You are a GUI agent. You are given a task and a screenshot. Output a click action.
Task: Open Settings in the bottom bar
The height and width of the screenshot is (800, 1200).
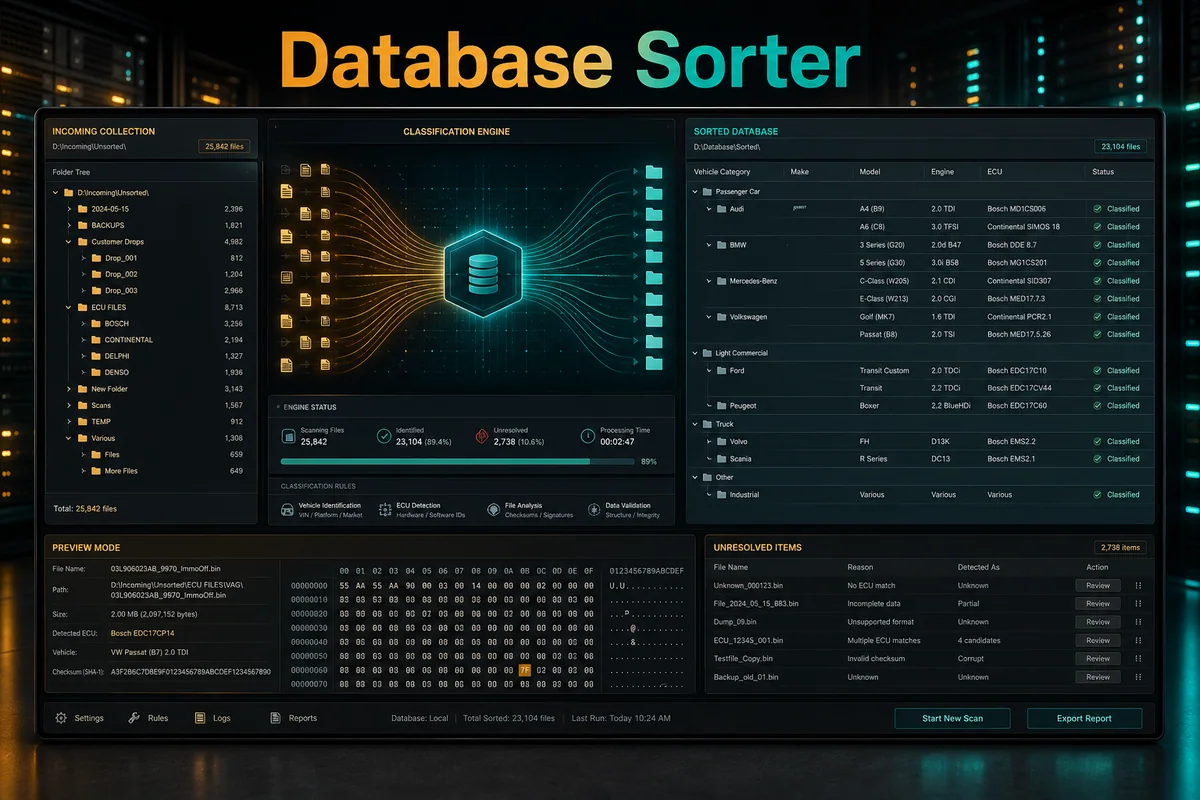click(x=80, y=718)
